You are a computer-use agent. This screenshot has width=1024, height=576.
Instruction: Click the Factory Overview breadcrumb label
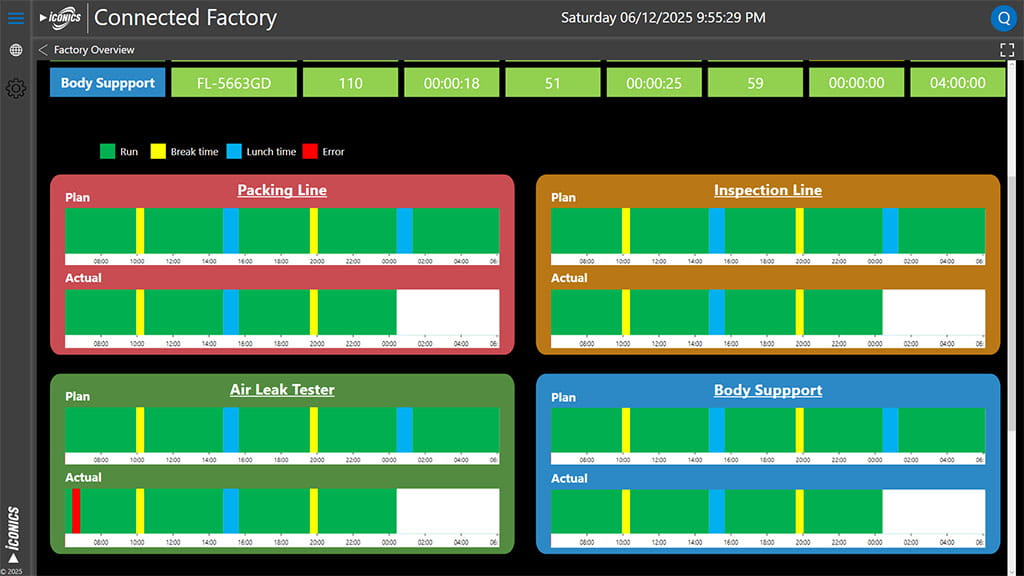coord(94,50)
